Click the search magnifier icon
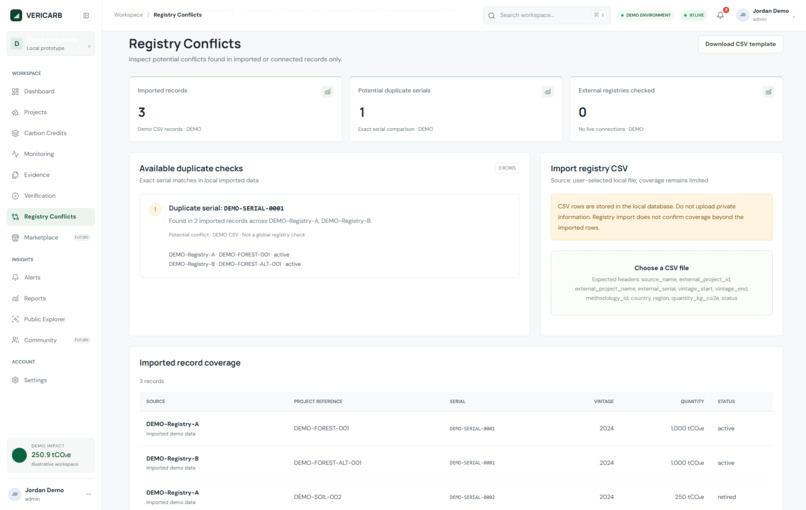 pos(491,15)
